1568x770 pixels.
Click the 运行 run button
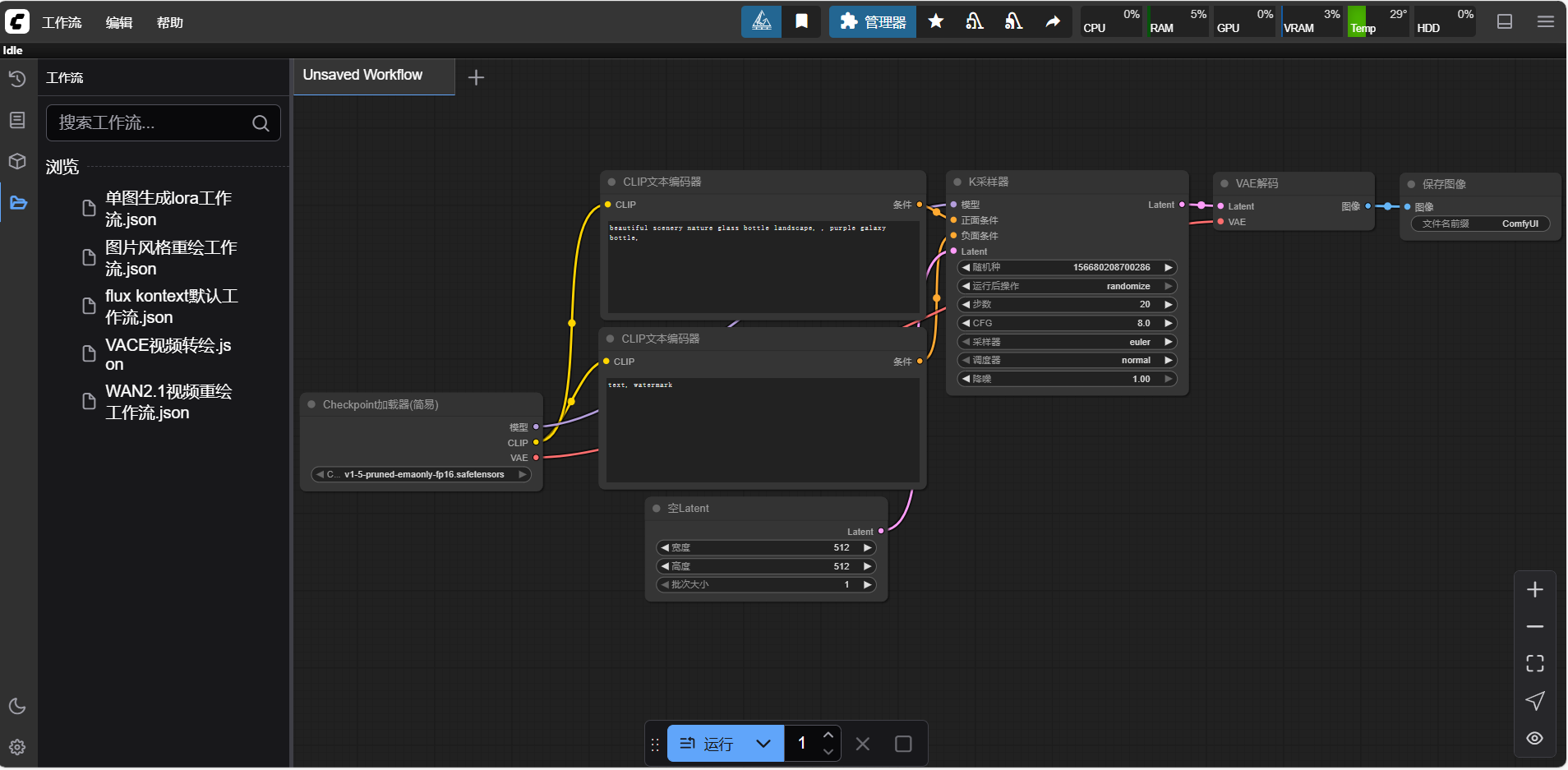[706, 744]
